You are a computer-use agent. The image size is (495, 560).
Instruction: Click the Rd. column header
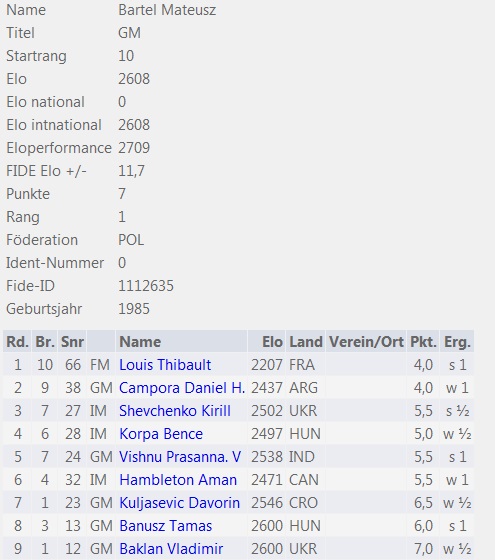(x=17, y=342)
